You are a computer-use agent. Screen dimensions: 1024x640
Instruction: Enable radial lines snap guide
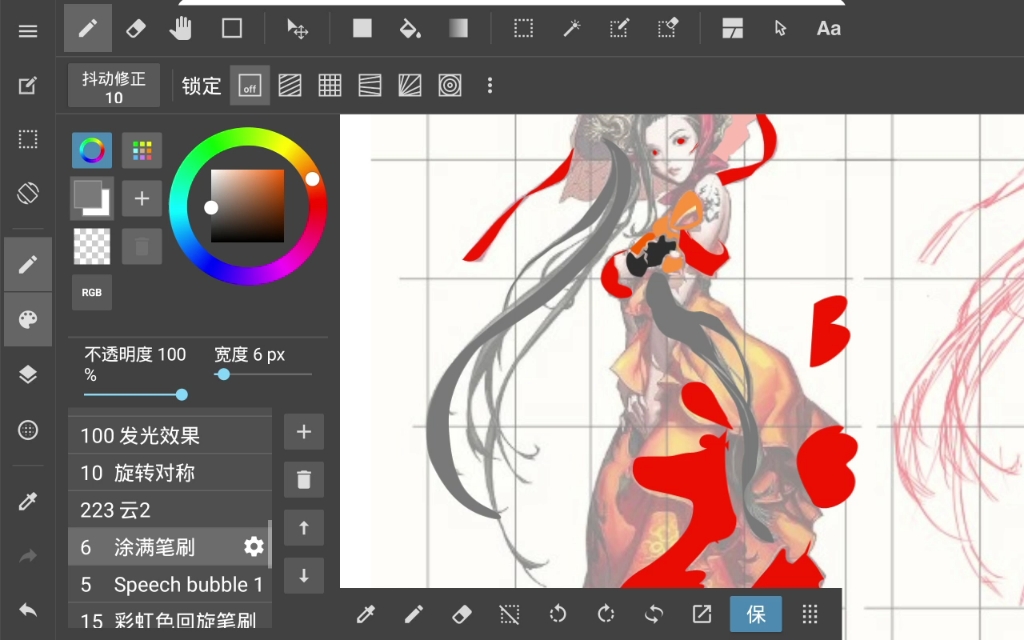point(409,86)
